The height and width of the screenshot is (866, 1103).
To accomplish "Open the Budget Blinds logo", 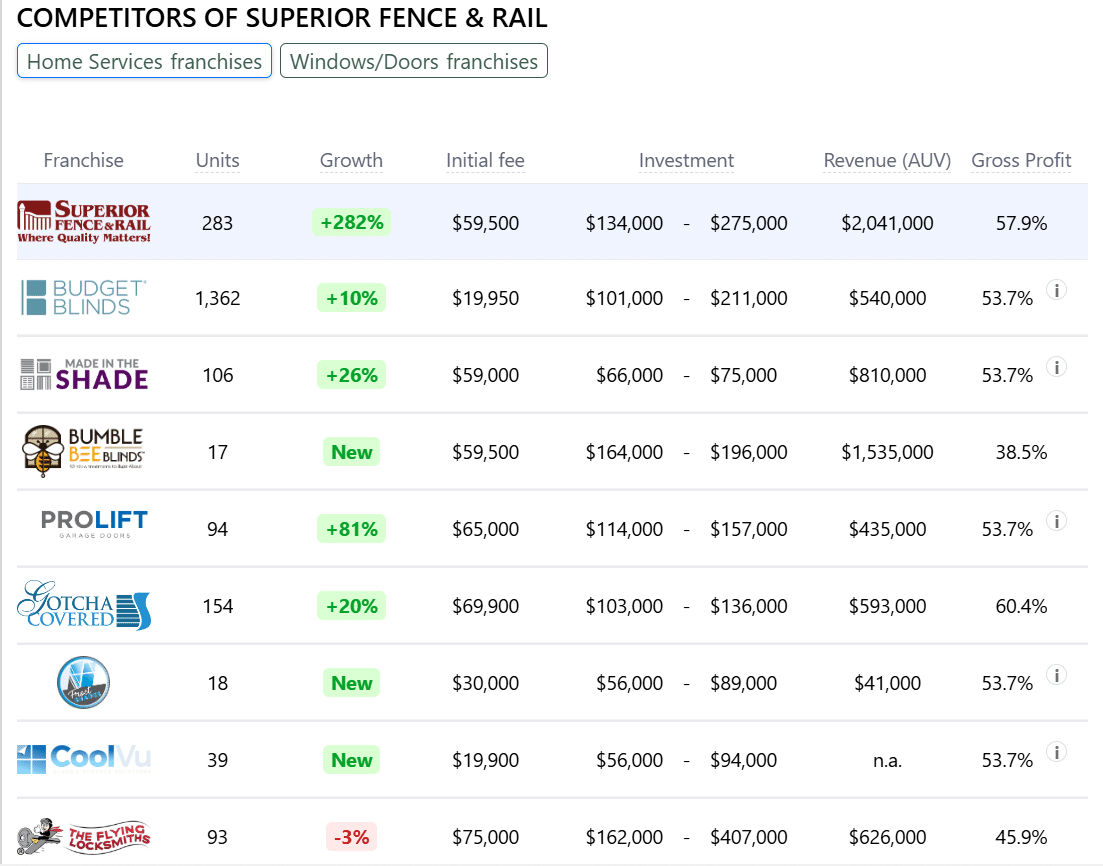I will tap(84, 298).
